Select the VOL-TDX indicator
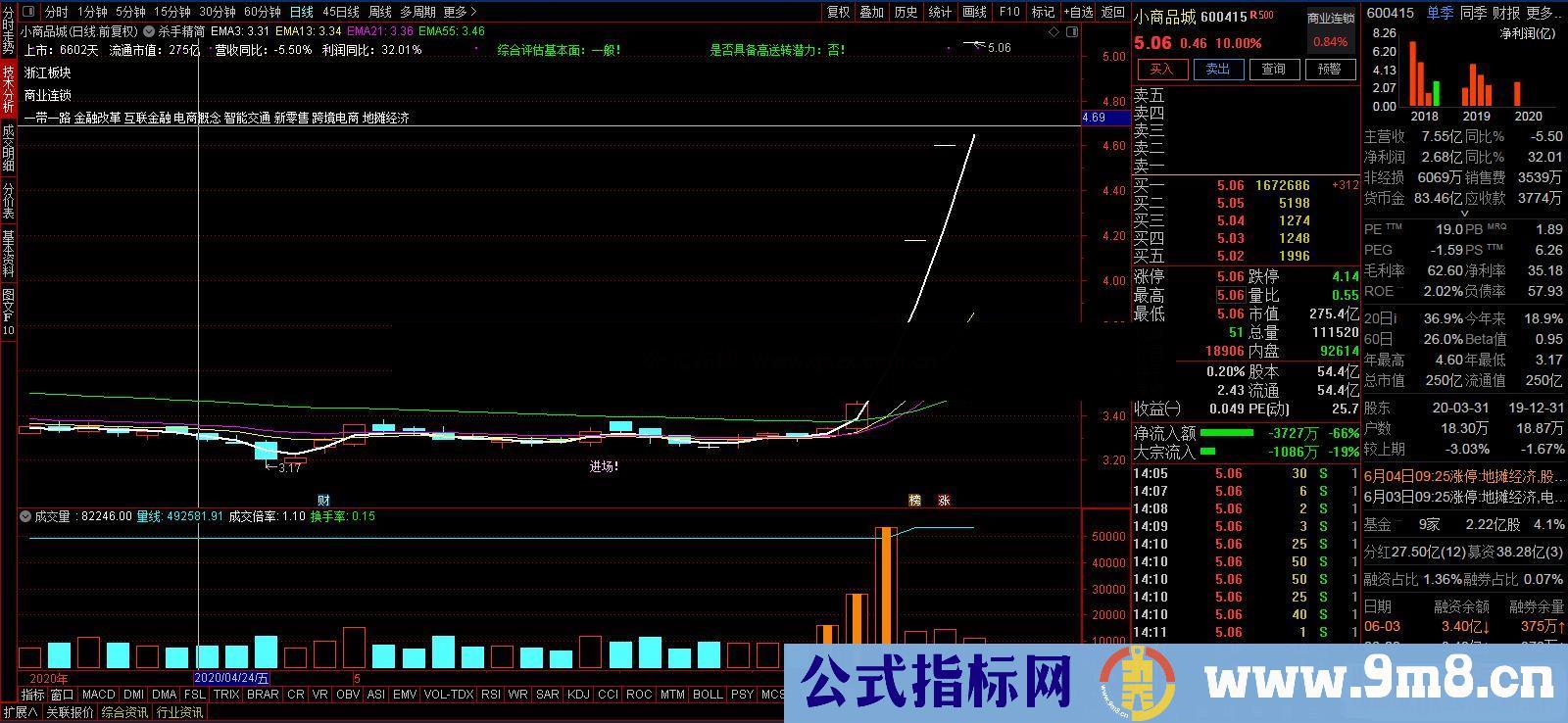Image resolution: width=1568 pixels, height=723 pixels. (449, 695)
